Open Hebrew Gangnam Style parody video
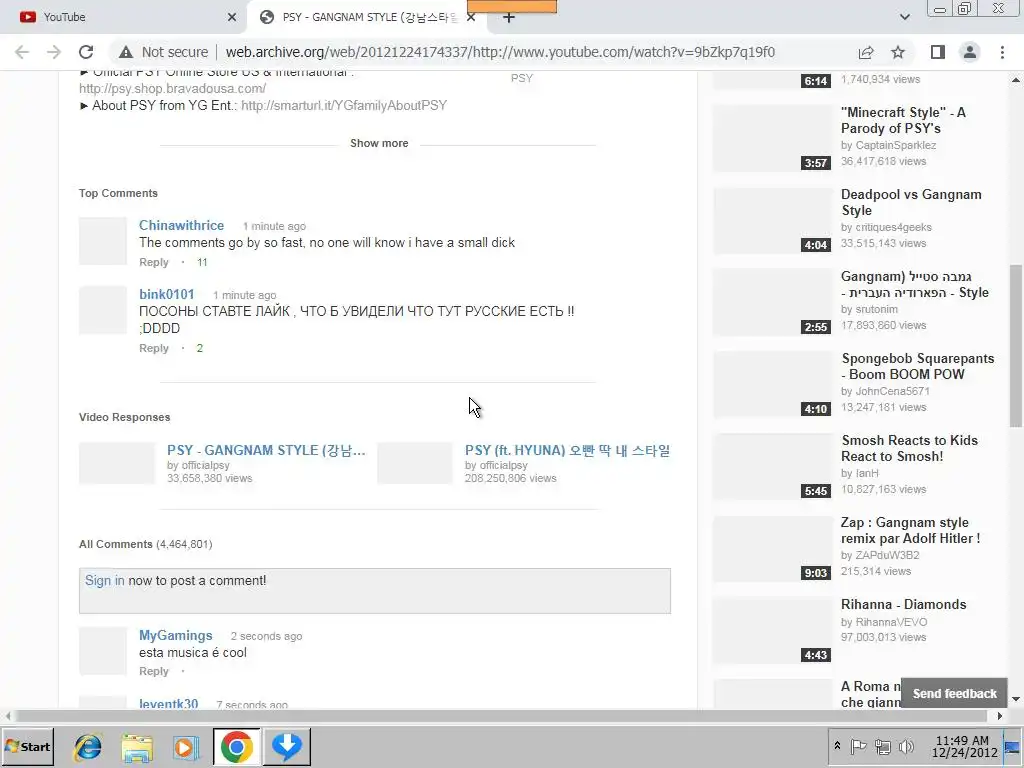 [914, 285]
